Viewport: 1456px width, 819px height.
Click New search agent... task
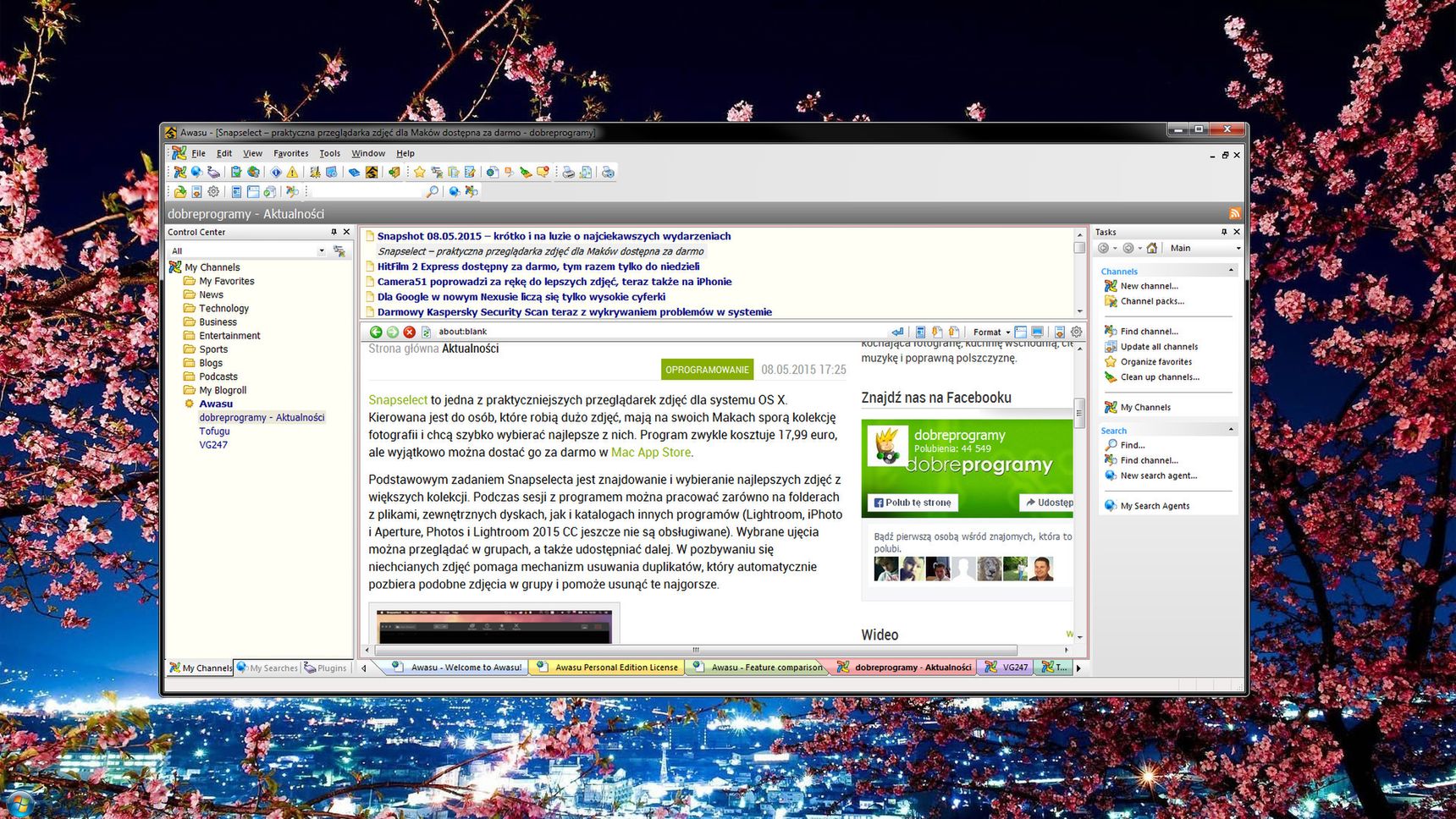1158,475
